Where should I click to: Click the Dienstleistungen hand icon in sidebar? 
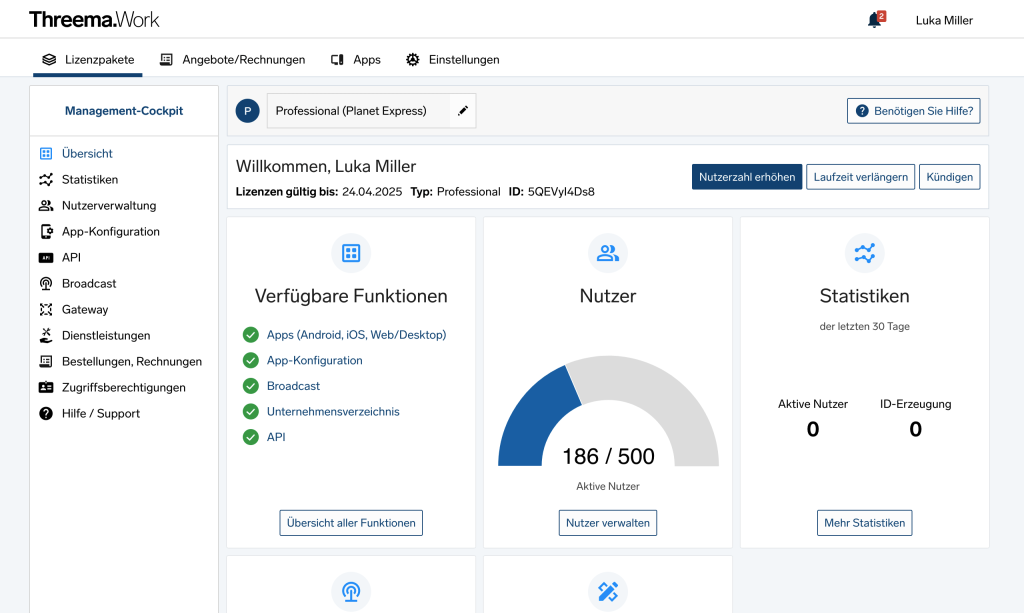(x=46, y=336)
